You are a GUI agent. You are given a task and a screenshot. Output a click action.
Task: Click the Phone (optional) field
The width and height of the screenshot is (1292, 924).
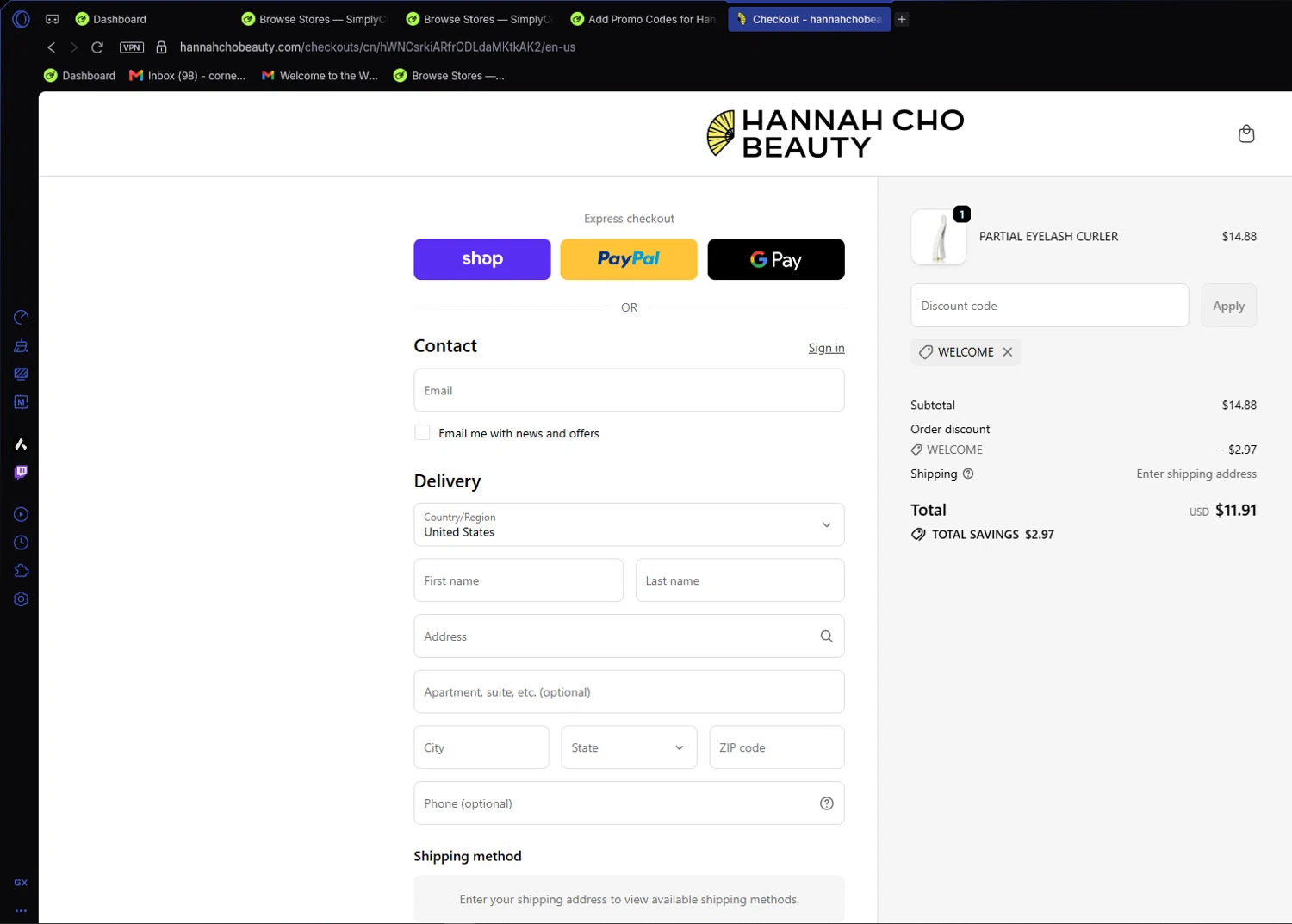pos(629,803)
